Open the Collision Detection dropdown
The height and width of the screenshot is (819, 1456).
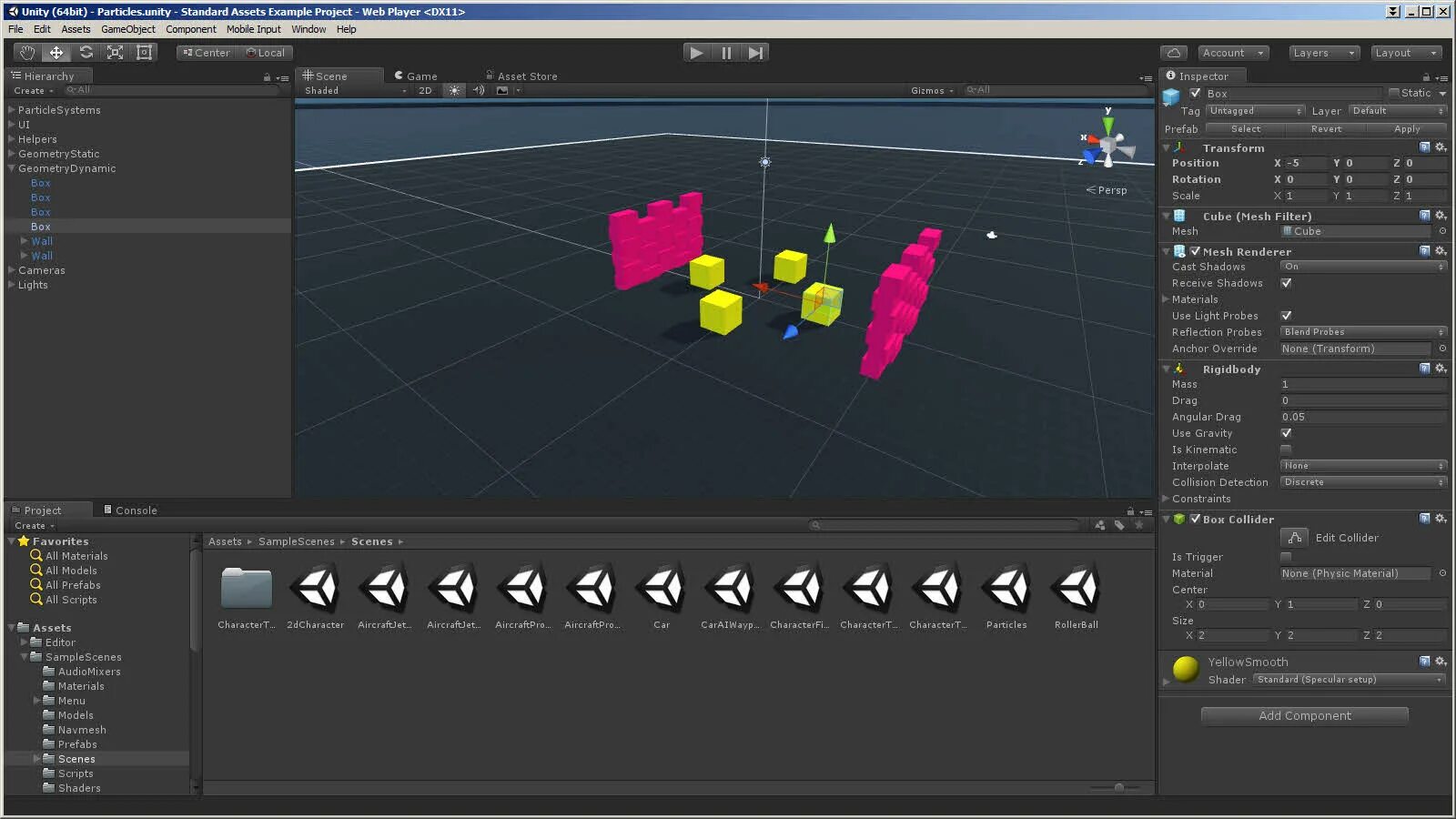(x=1363, y=482)
